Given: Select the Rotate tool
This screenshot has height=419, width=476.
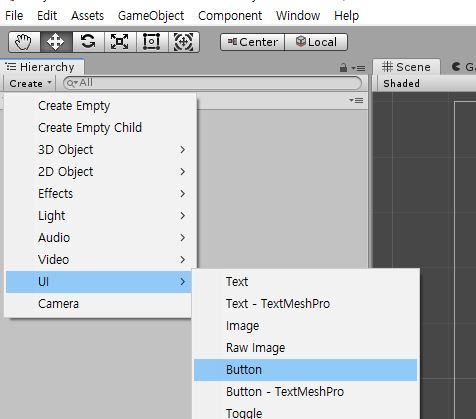Looking at the screenshot, I should 88,42.
